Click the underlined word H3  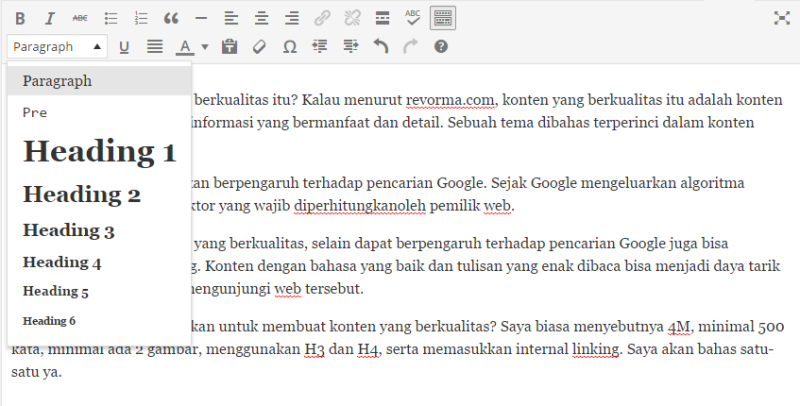click(x=314, y=349)
